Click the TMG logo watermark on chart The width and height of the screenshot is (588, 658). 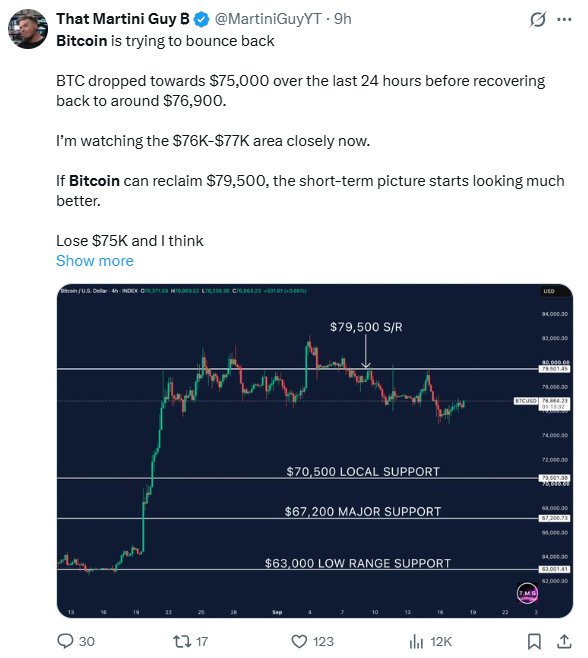(527, 593)
